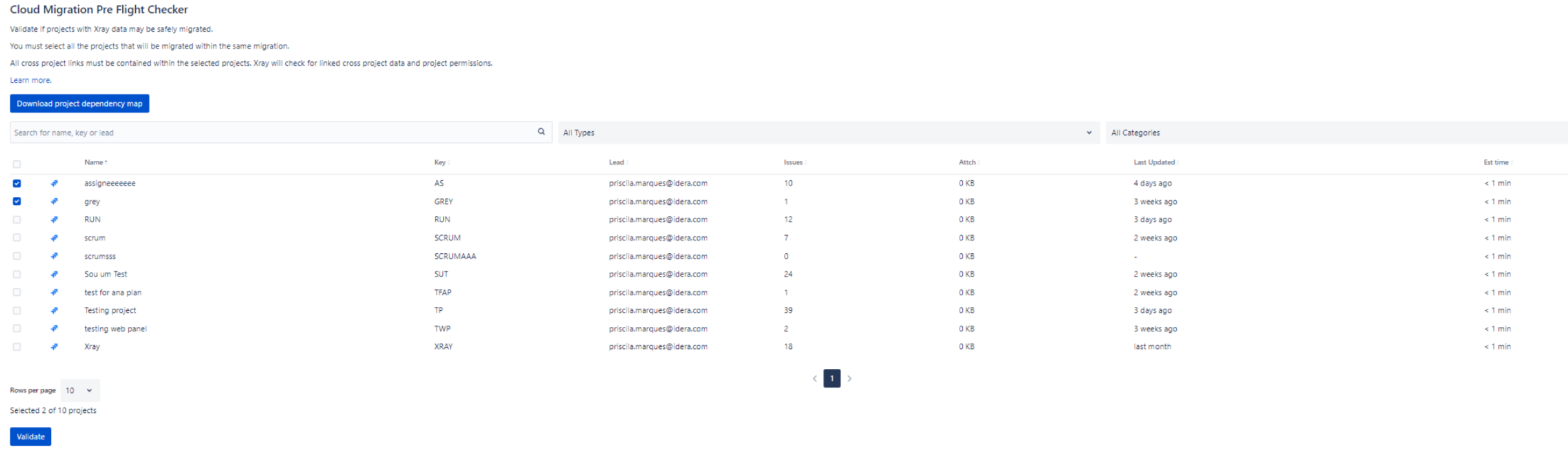Check the testing web panel checkbox
The width and height of the screenshot is (1568, 449).
[17, 328]
